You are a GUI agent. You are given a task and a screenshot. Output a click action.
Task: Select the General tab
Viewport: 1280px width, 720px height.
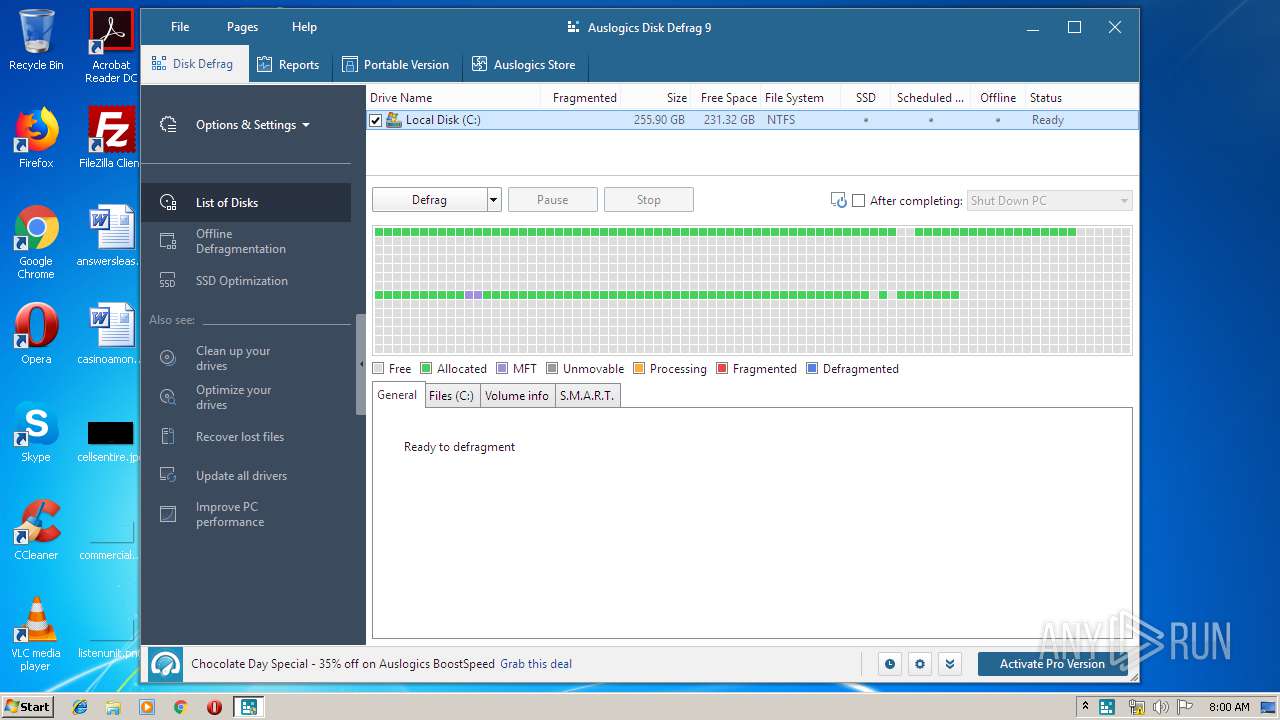point(397,395)
